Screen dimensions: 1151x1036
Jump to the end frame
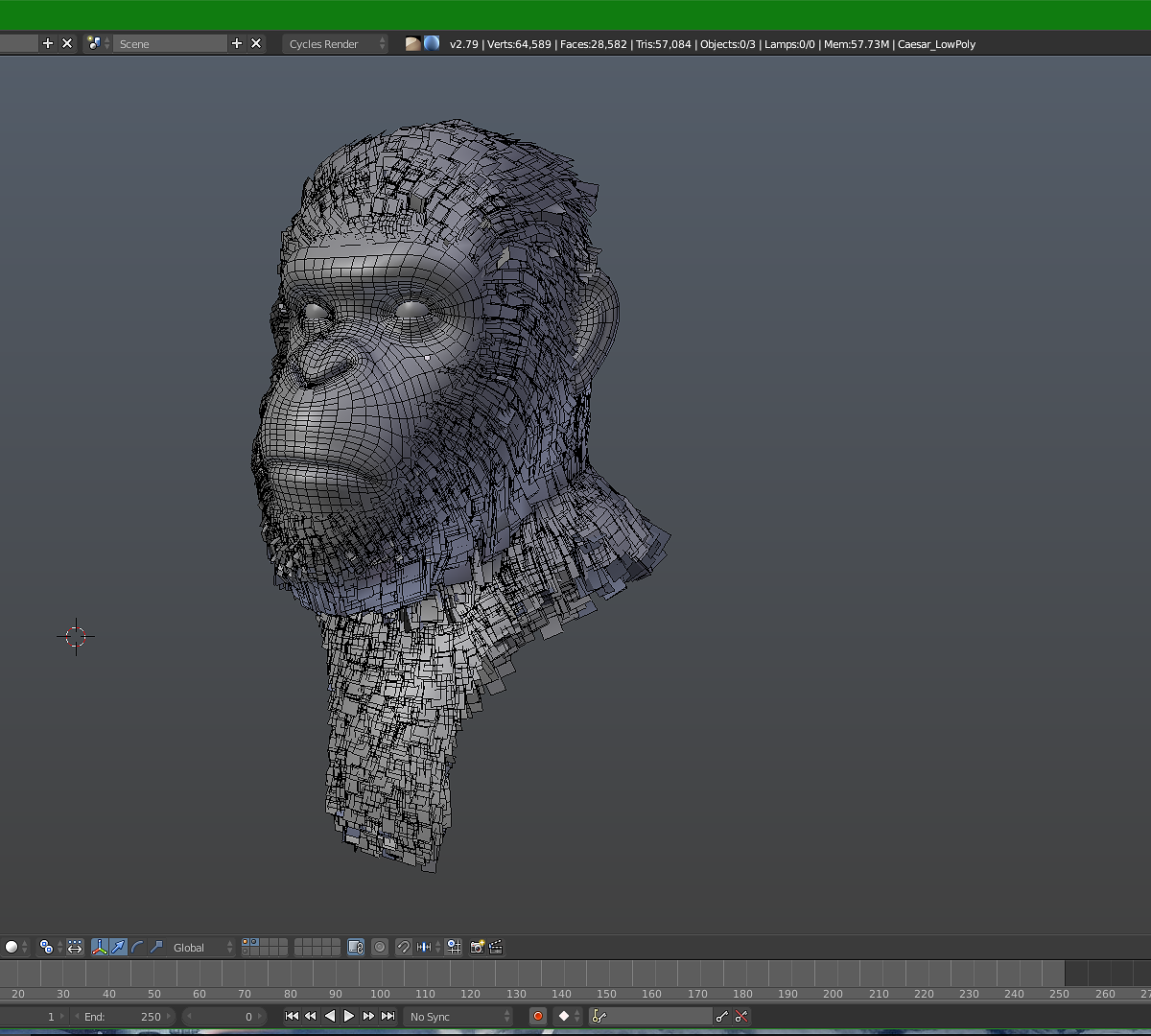point(388,1016)
